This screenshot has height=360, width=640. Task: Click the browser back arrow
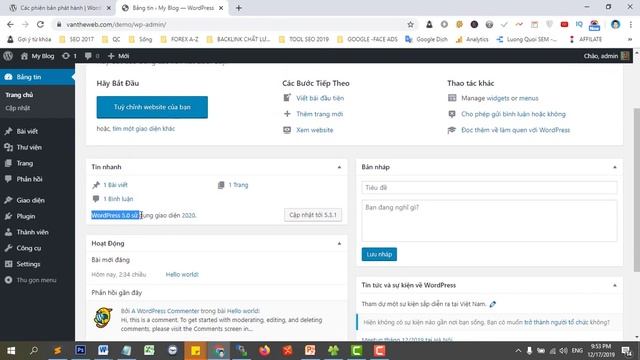(x=10, y=24)
